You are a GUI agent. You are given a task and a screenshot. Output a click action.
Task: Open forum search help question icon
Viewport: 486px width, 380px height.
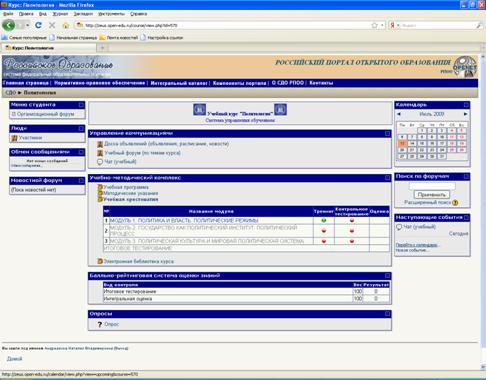[x=455, y=202]
